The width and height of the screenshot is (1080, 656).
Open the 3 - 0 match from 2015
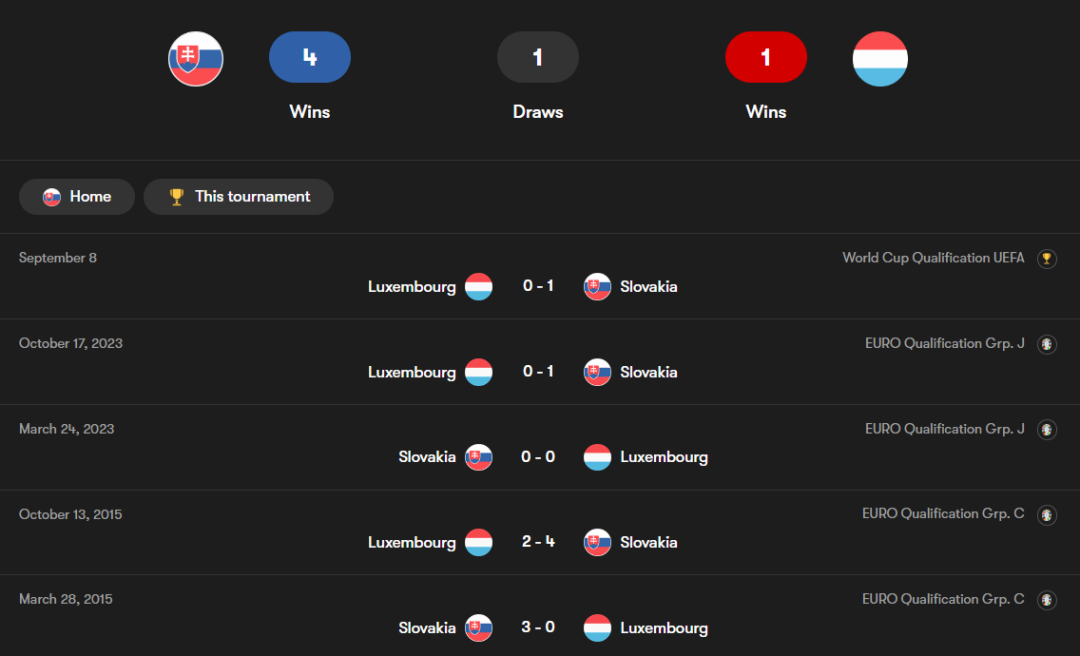point(538,628)
